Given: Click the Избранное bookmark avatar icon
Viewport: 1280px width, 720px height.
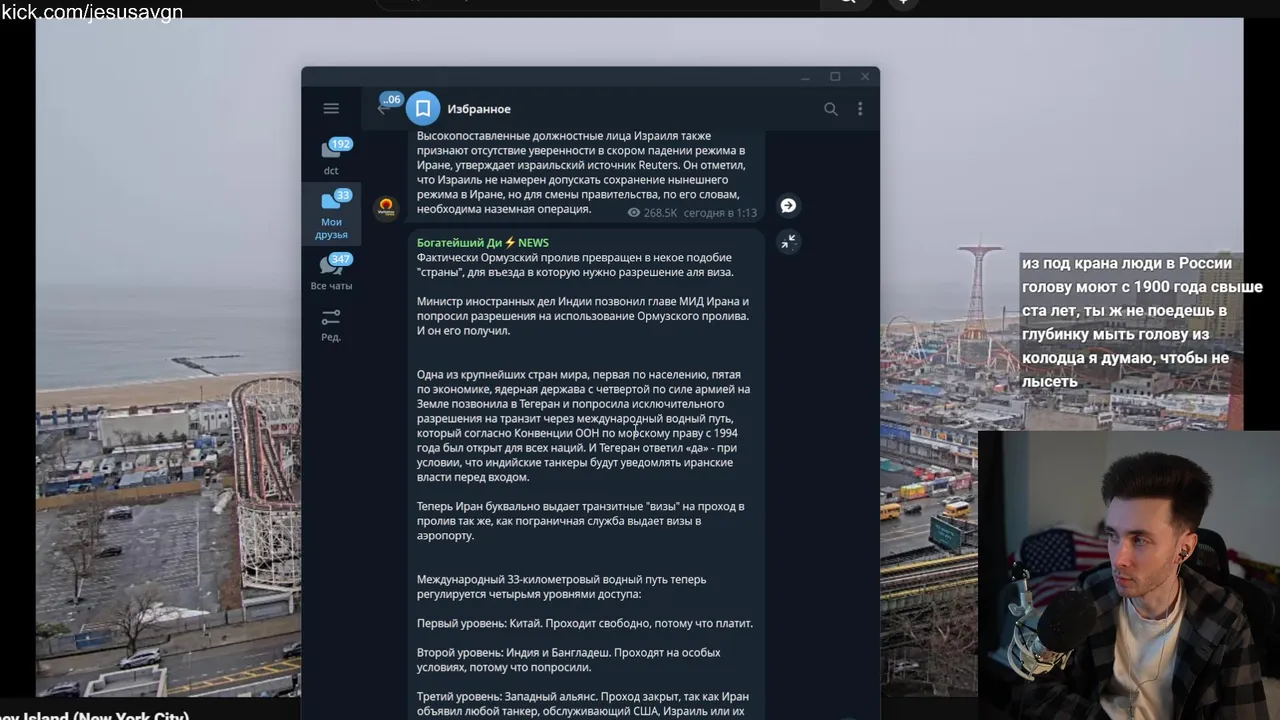Looking at the screenshot, I should [x=423, y=109].
